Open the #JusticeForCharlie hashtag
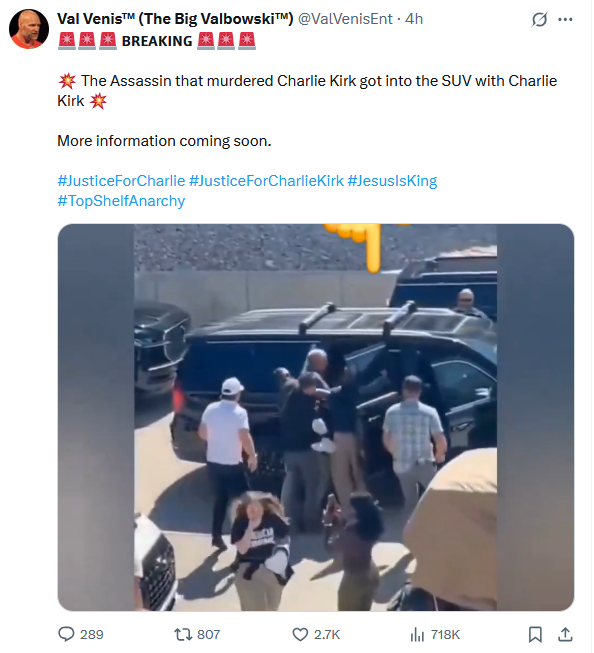The image size is (594, 653). [121, 181]
